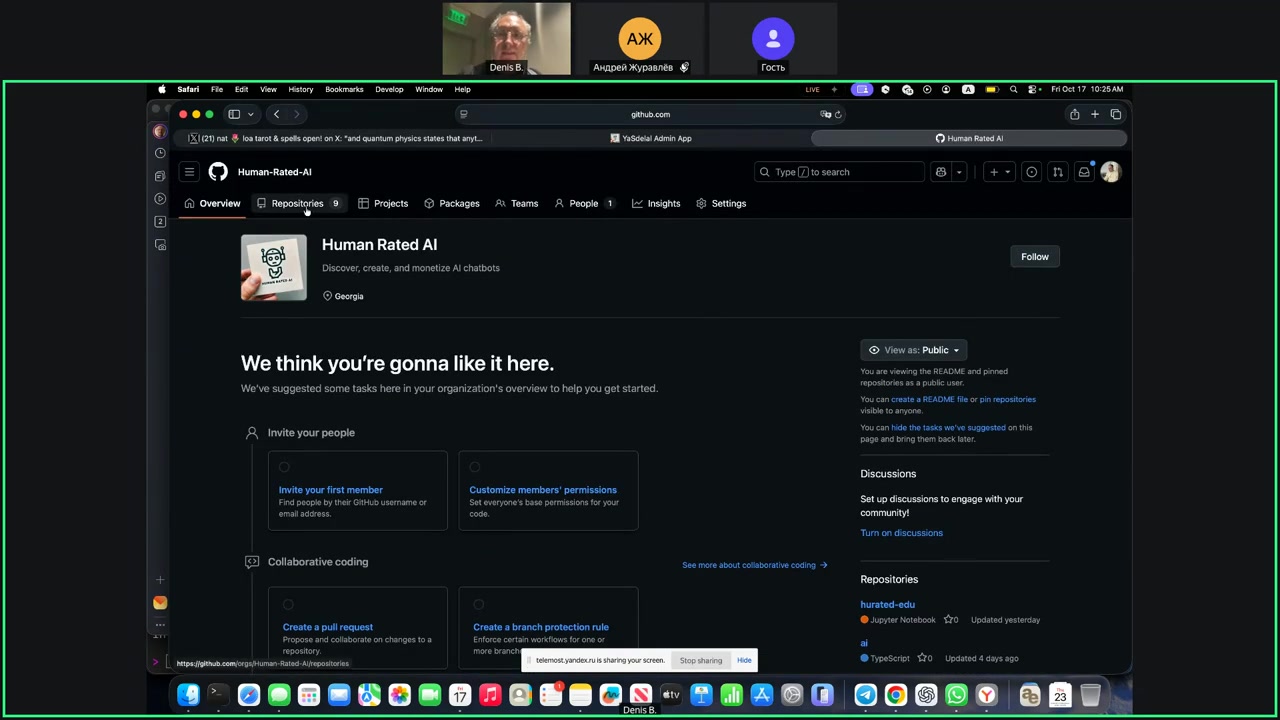Open the Bookmarks menu in the menu bar
Viewport: 1280px width, 720px height.
click(x=344, y=89)
